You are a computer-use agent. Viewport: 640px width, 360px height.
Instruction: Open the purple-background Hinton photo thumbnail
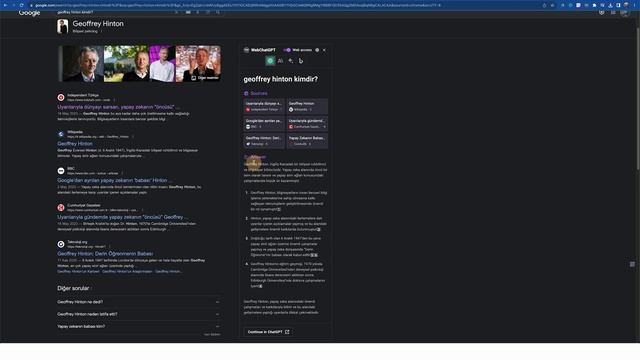pyautogui.click(x=162, y=64)
